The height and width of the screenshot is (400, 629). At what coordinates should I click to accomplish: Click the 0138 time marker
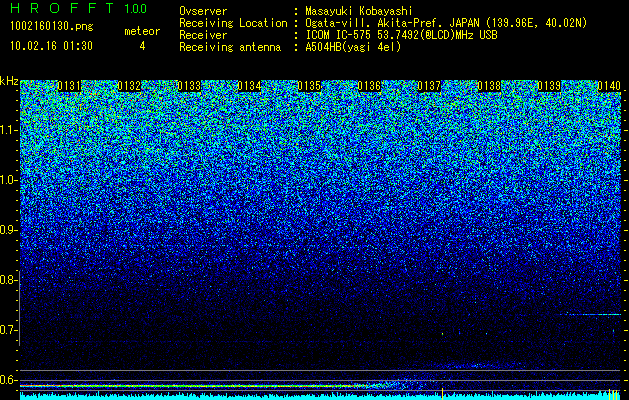[489, 86]
